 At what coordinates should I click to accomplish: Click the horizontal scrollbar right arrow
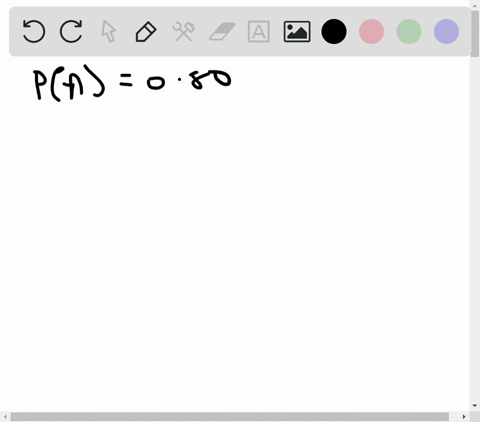tap(464, 417)
